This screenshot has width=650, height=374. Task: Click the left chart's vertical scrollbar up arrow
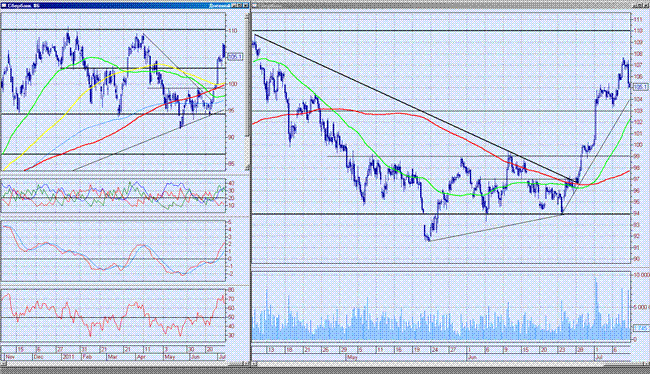[247, 16]
